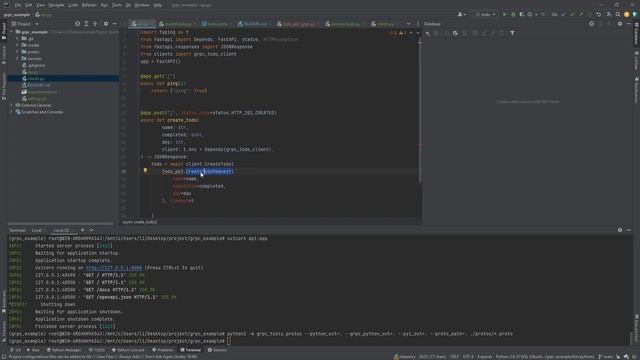Screen dimensions: 640x360
Task: Open the Refactor menu
Action: point(89,5)
